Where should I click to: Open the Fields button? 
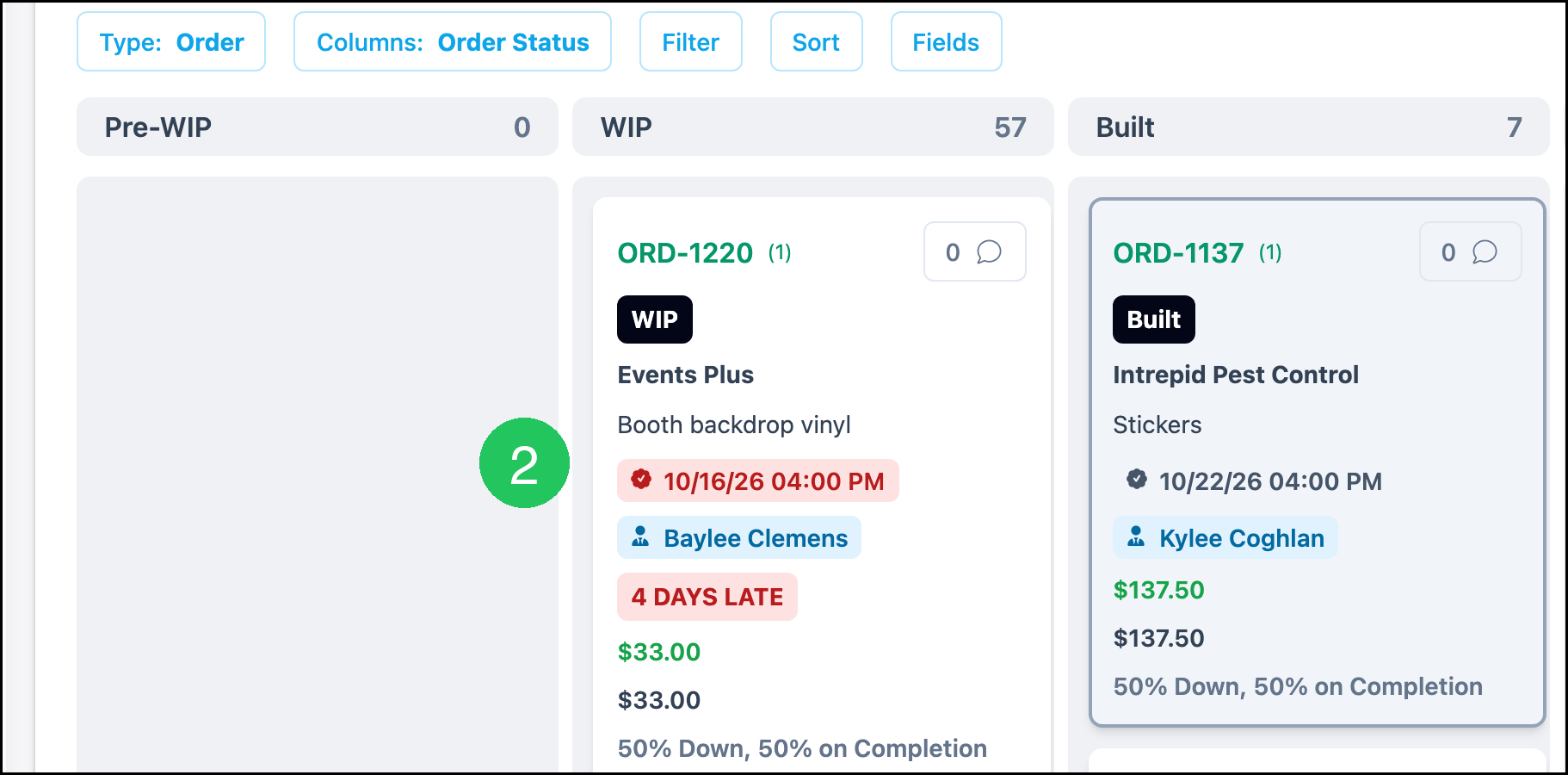click(946, 41)
